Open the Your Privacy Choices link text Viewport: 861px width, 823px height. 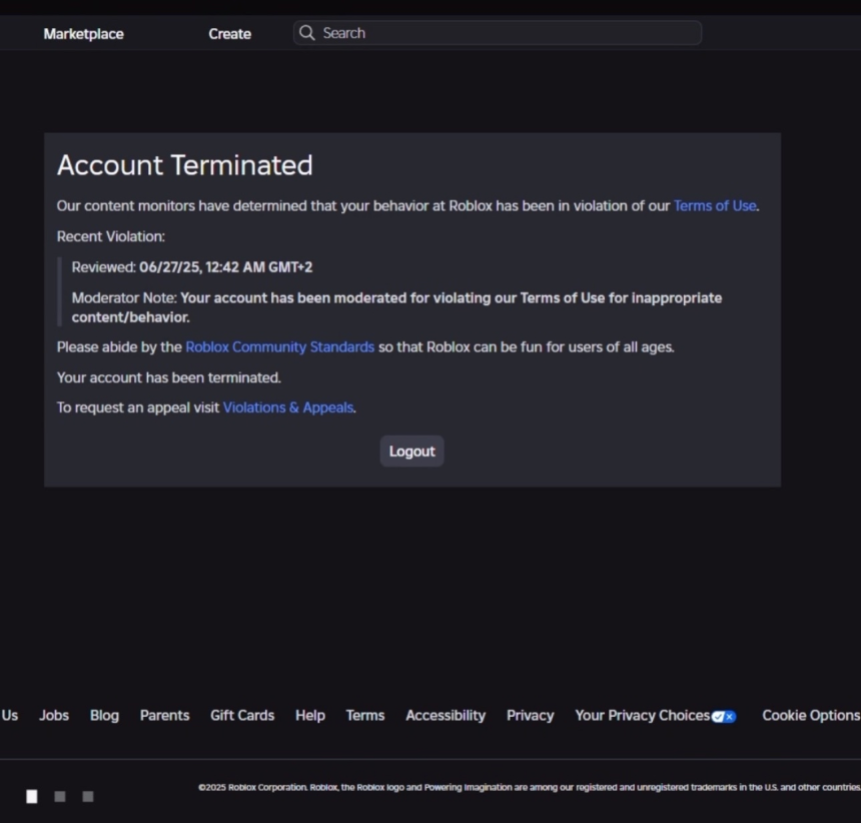(642, 715)
